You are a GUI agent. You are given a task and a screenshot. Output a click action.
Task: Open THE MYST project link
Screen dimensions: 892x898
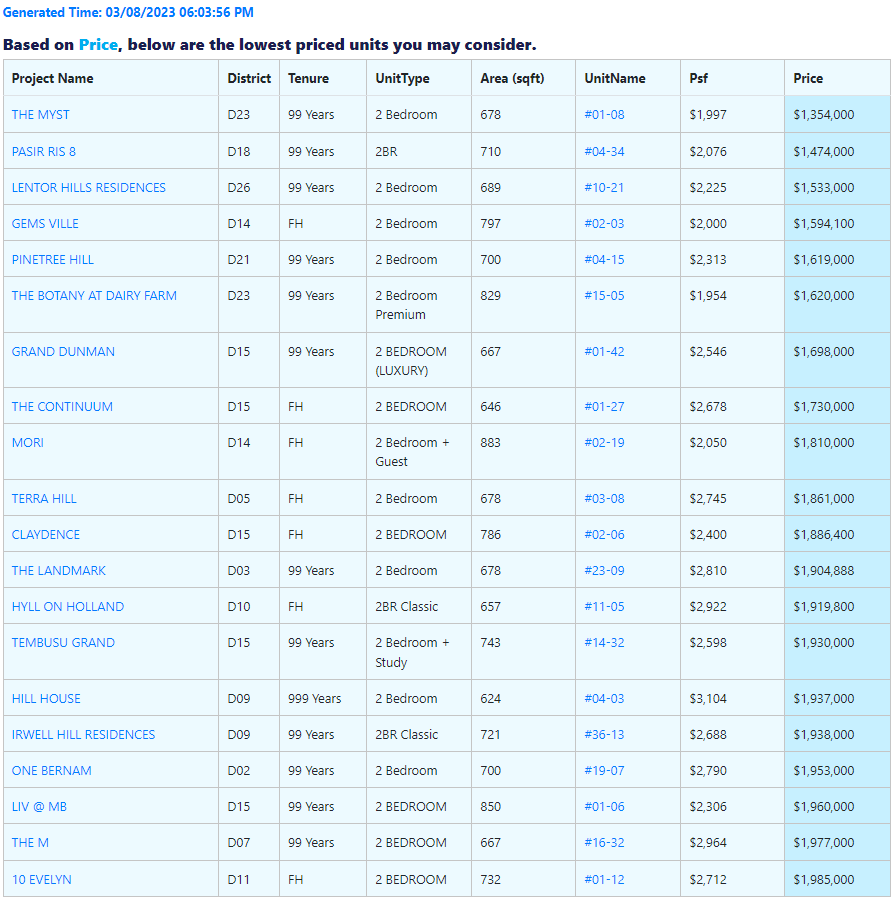41,115
